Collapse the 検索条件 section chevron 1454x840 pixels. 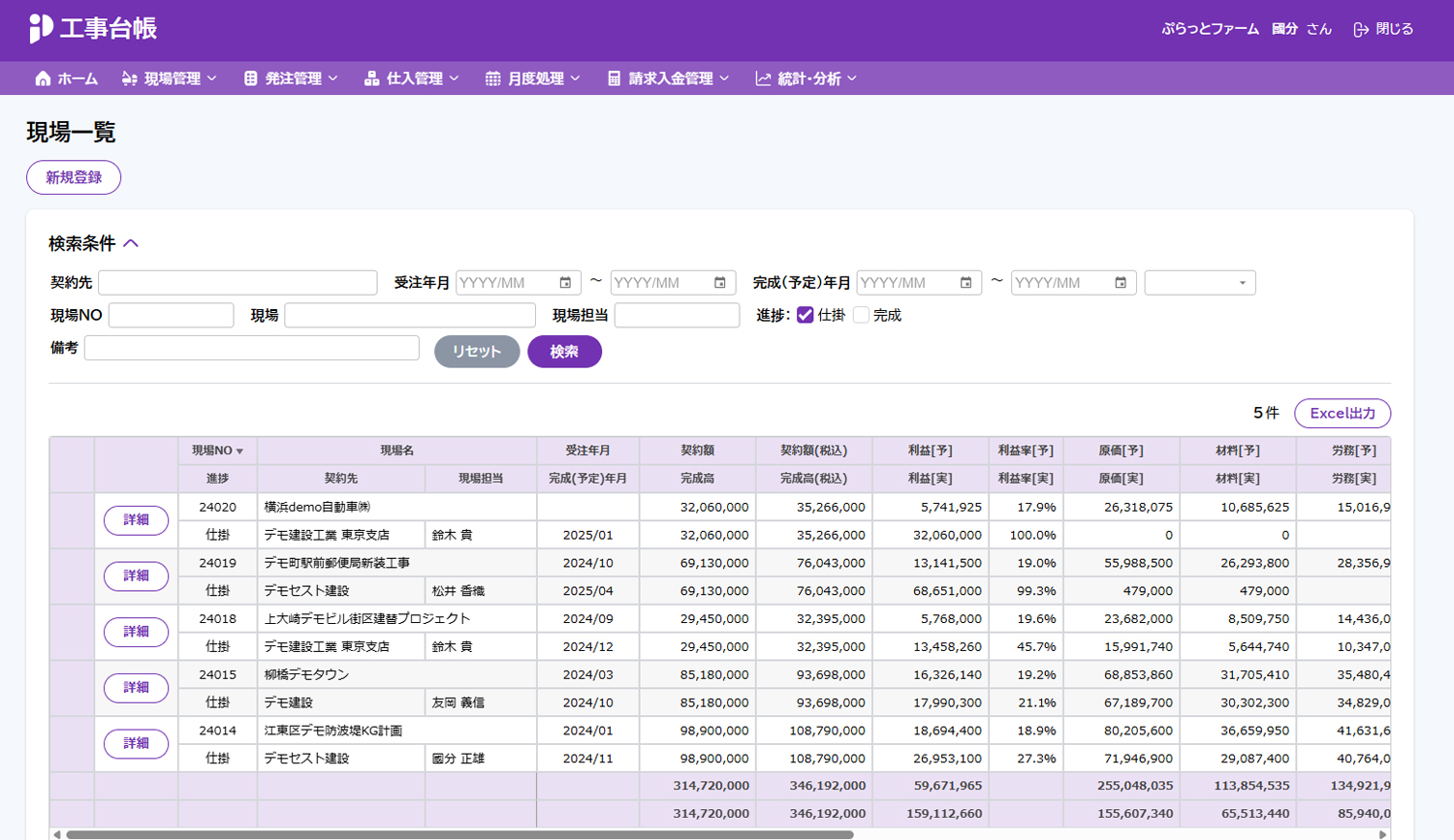coord(131,243)
